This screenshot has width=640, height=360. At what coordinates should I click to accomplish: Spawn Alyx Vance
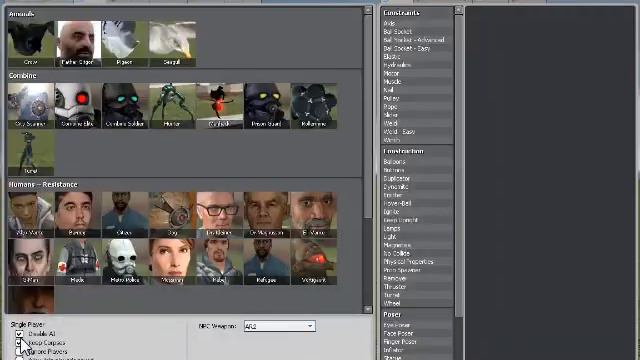point(31,215)
